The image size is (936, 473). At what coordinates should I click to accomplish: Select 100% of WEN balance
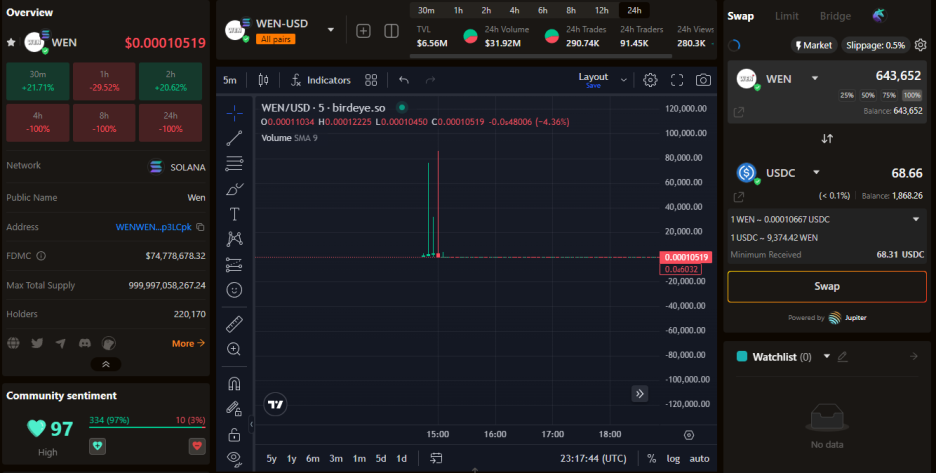tap(912, 96)
